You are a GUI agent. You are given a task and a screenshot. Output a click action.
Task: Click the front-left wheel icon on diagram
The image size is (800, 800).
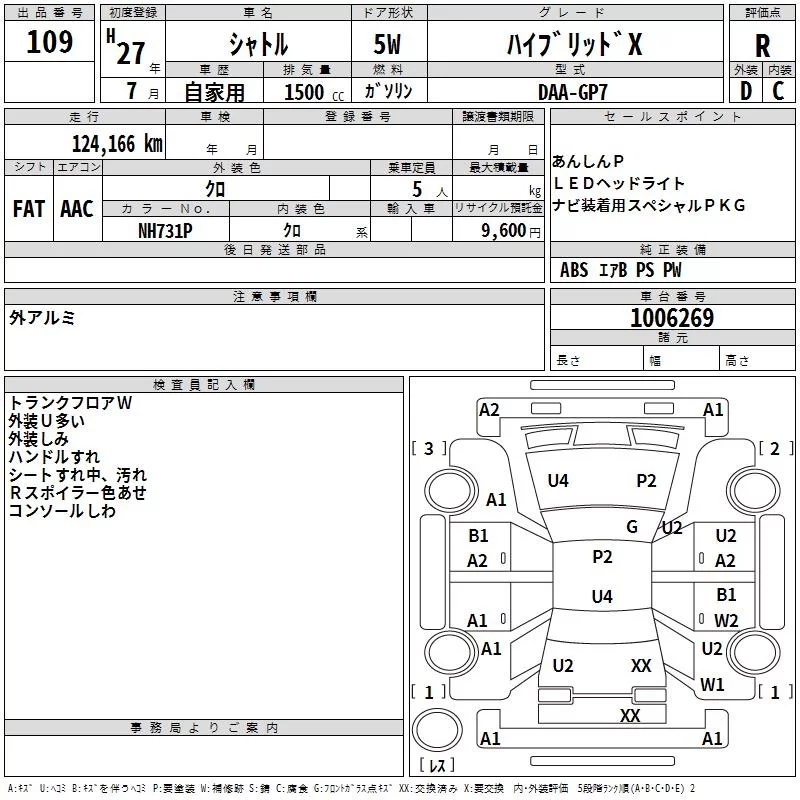[x=450, y=492]
